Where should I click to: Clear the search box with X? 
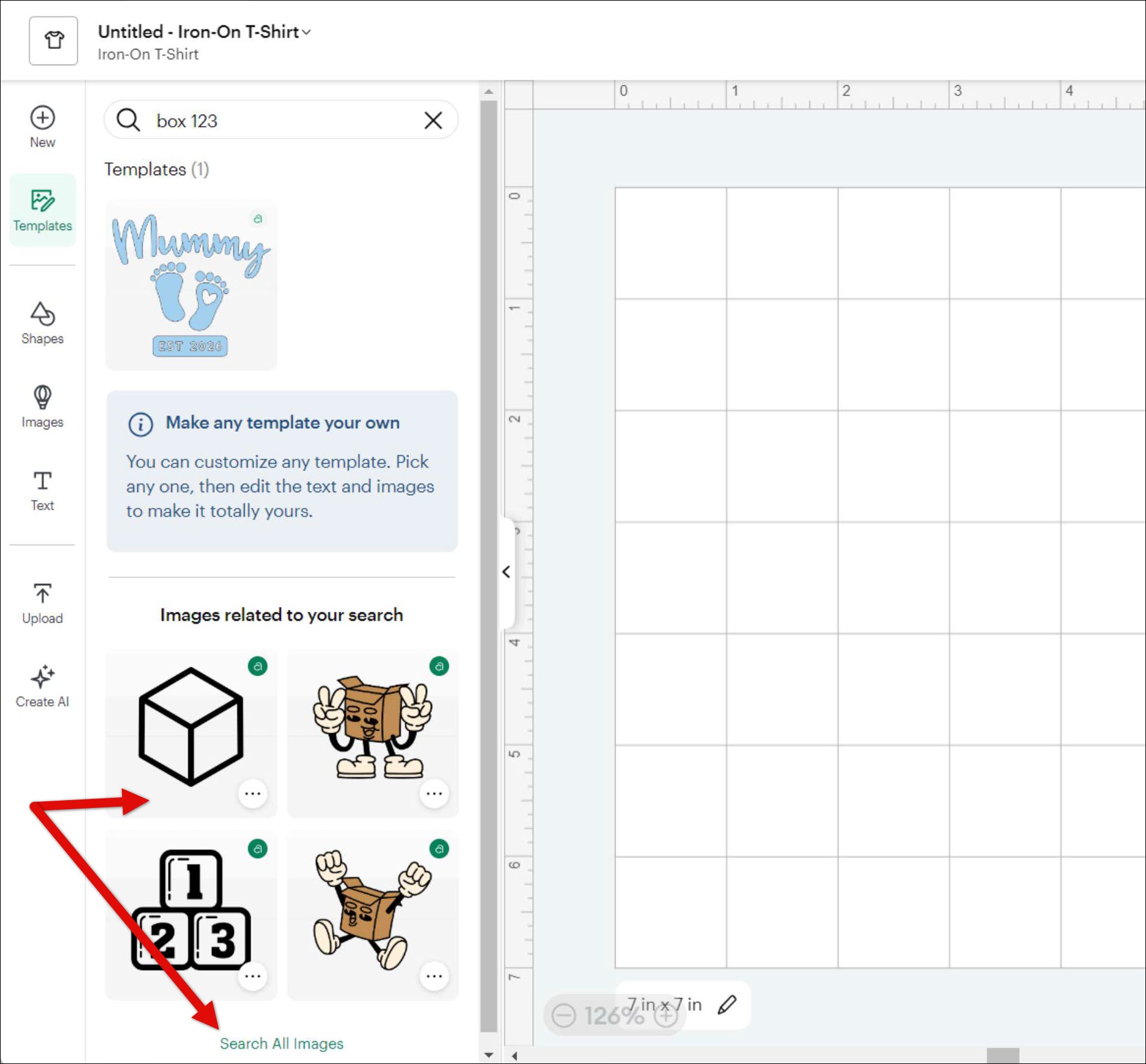[433, 121]
